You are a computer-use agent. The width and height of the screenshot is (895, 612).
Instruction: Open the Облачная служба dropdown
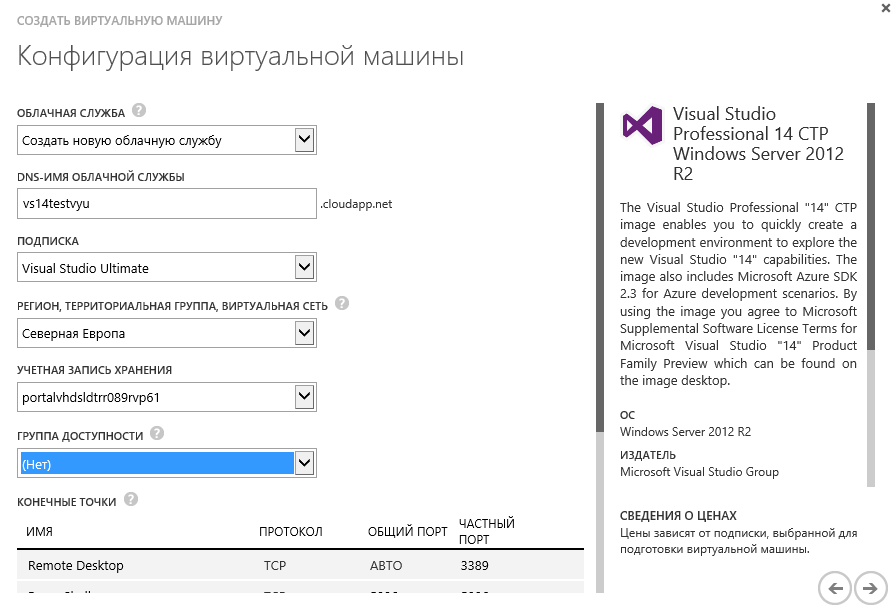[x=167, y=140]
